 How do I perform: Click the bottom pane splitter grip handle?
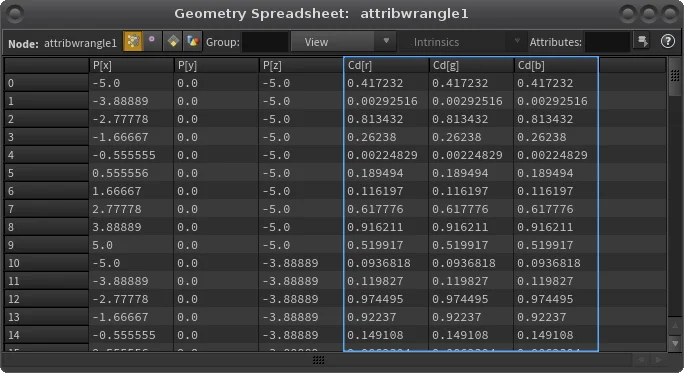point(318,359)
